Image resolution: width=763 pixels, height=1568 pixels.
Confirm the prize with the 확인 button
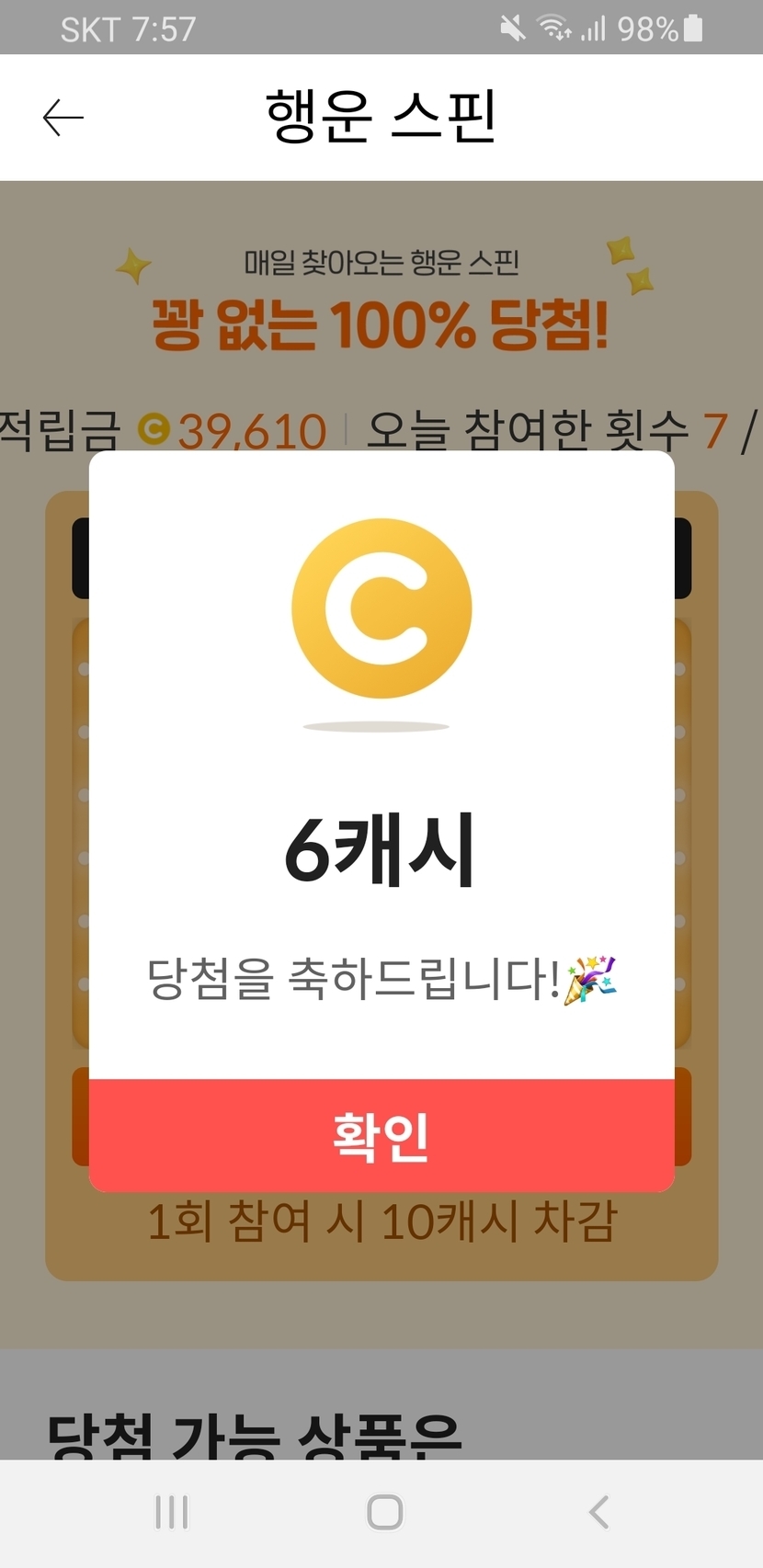tap(381, 1136)
